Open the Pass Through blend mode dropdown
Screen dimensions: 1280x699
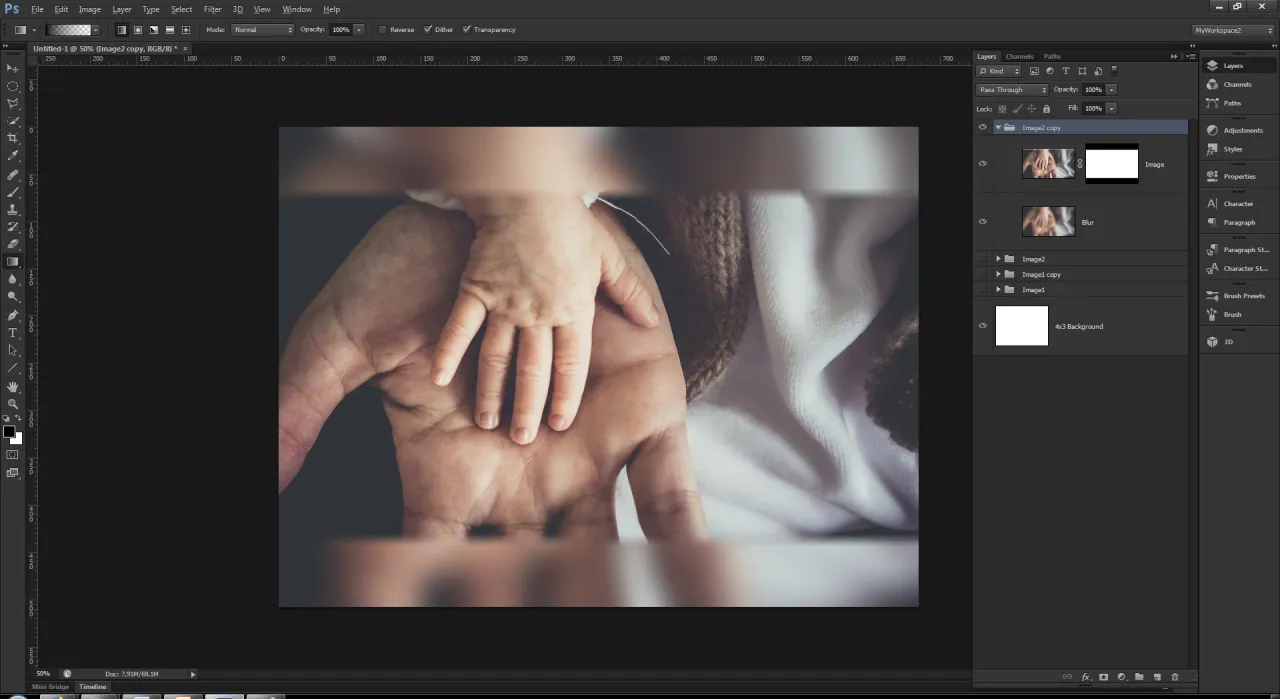[1012, 90]
